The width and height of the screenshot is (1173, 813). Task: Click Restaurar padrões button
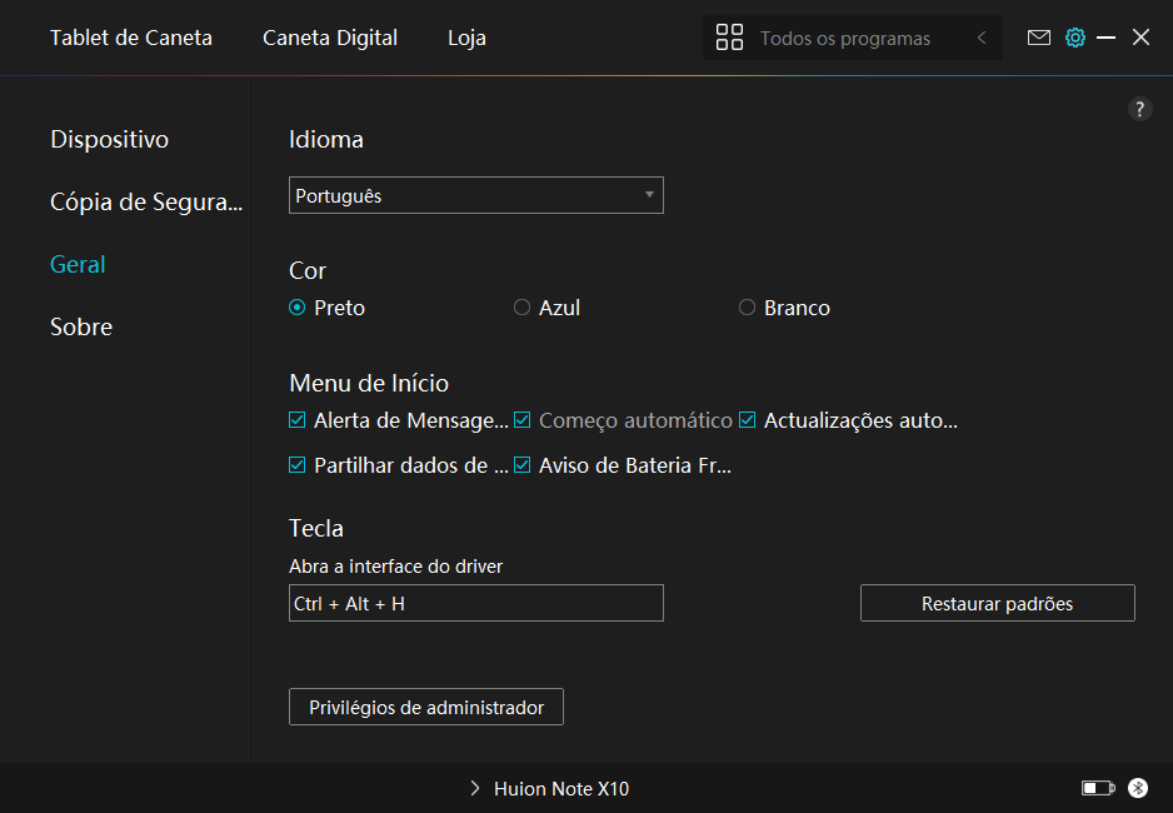point(997,604)
